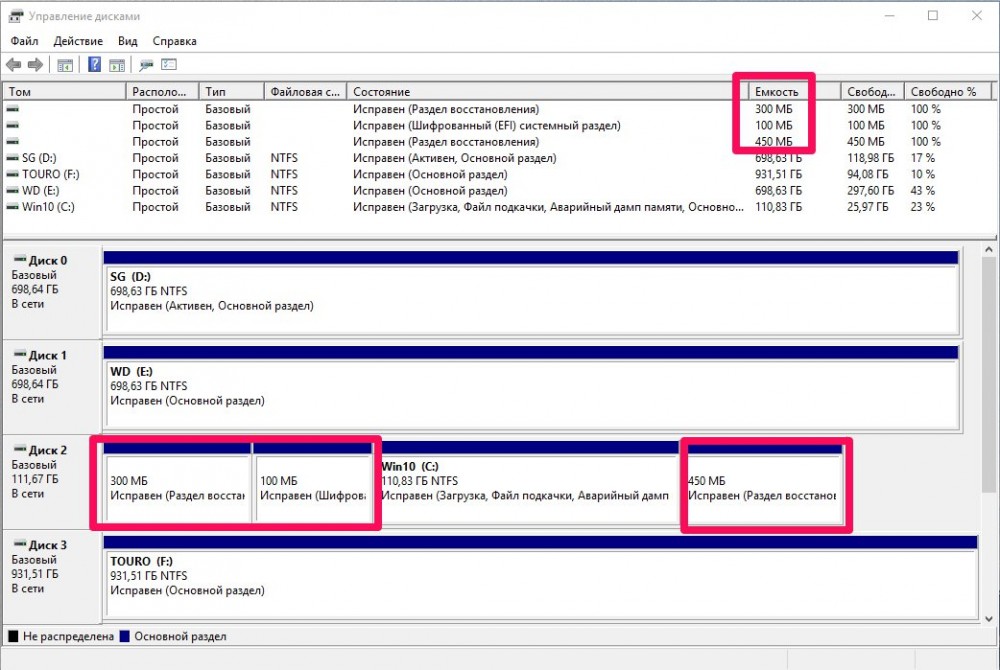
Task: Sort by the Емкость column header
Action: coord(795,92)
